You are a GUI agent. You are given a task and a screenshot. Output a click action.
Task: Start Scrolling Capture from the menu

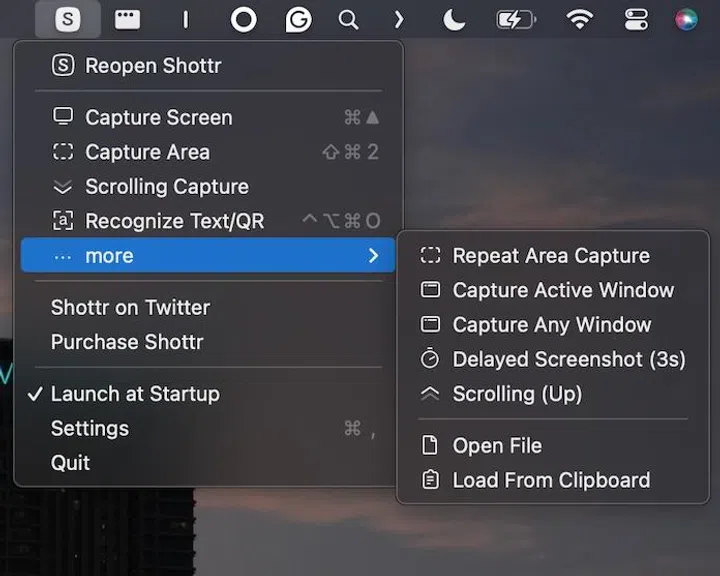pyautogui.click(x=208, y=186)
